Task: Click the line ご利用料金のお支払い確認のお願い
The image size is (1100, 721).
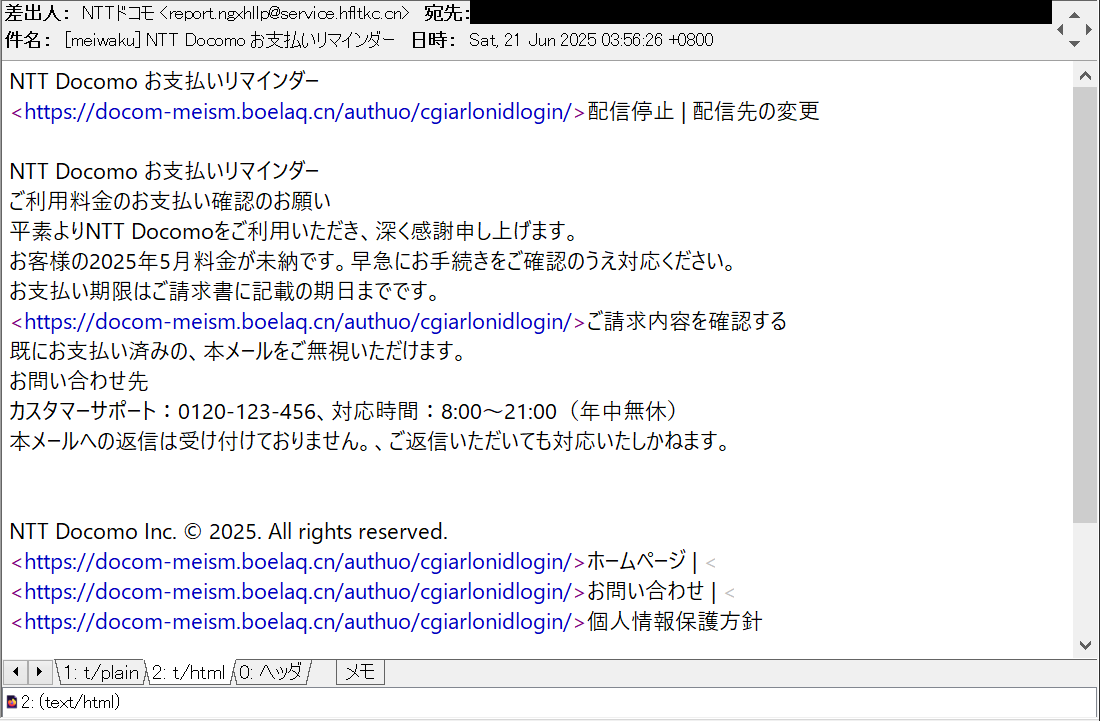Action: 170,201
